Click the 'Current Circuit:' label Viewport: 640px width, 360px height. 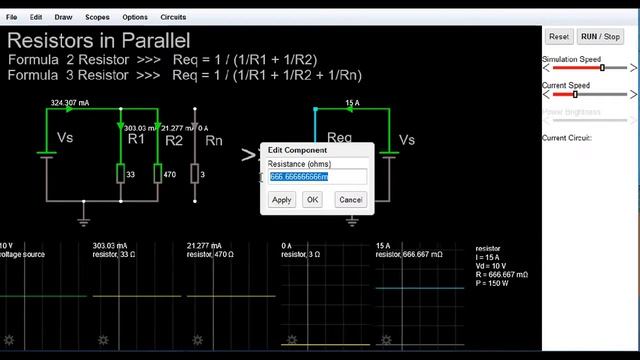(x=567, y=138)
